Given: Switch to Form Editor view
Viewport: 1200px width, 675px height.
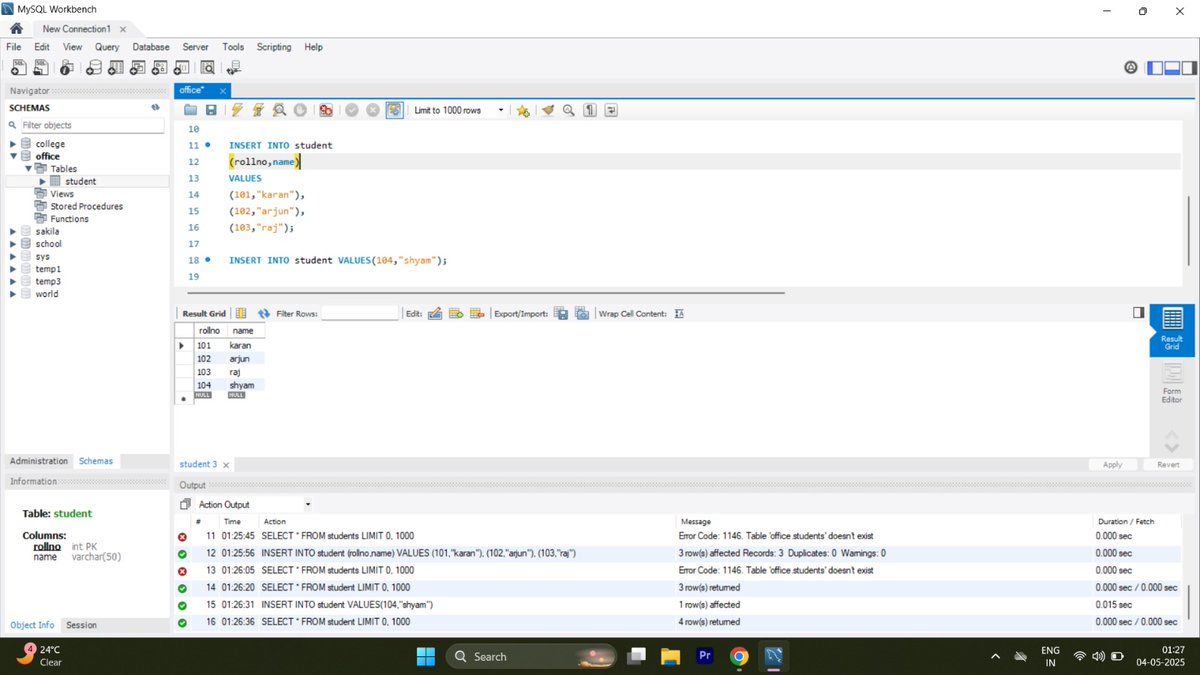Looking at the screenshot, I should coord(1172,383).
